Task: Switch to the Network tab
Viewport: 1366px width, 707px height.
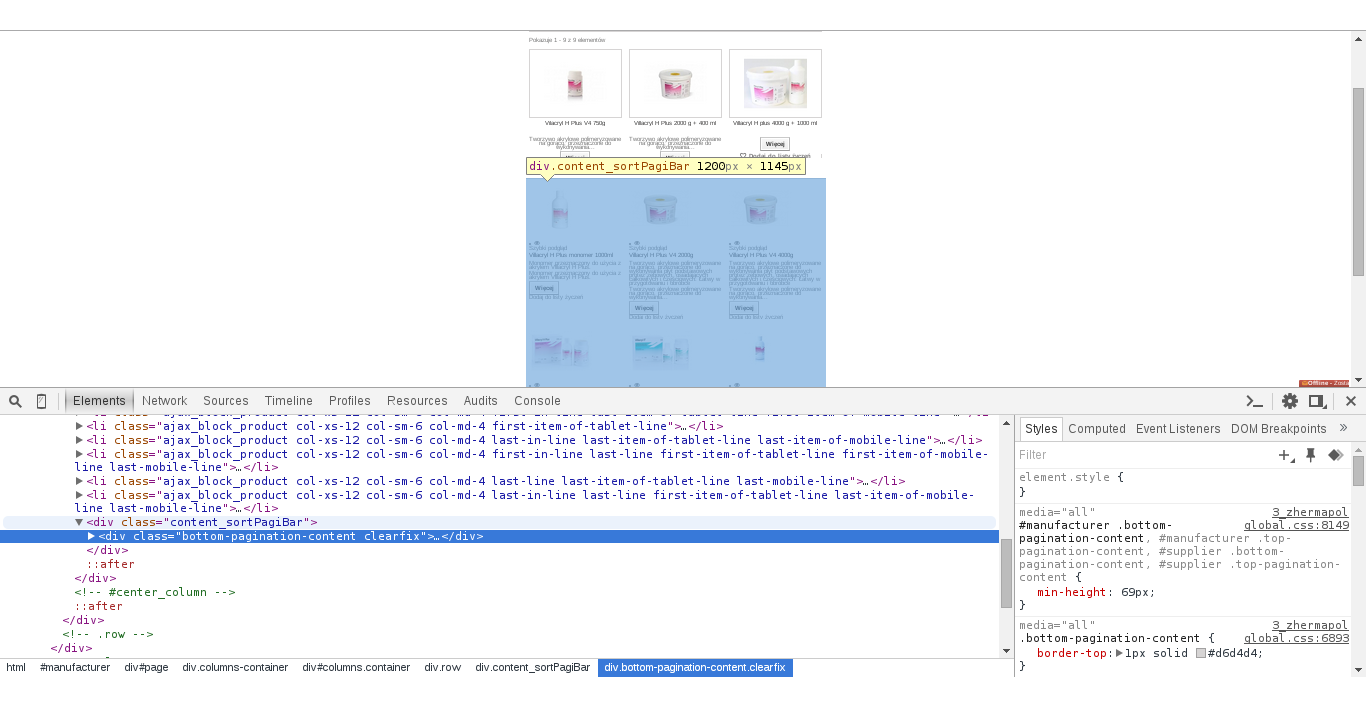Action: pyautogui.click(x=164, y=401)
